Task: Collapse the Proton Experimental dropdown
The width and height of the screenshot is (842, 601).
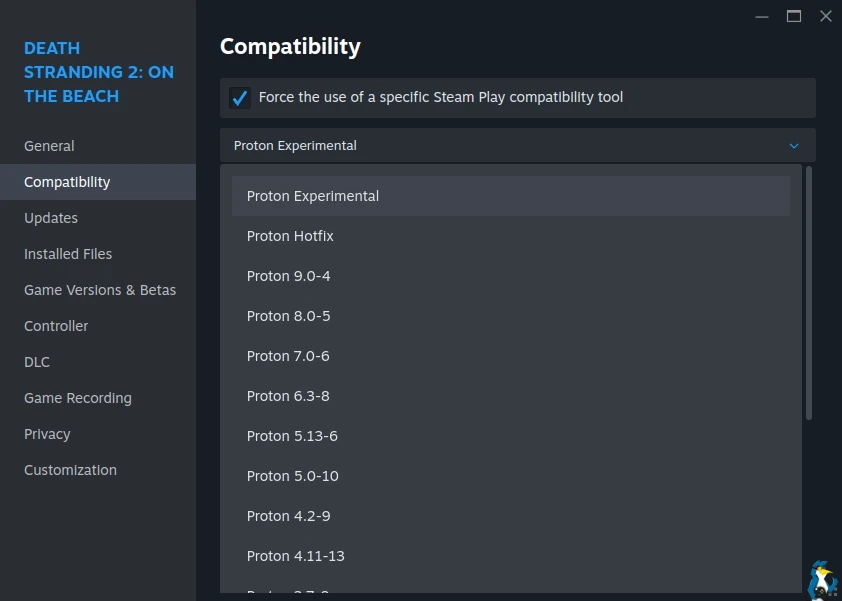Action: coord(517,146)
